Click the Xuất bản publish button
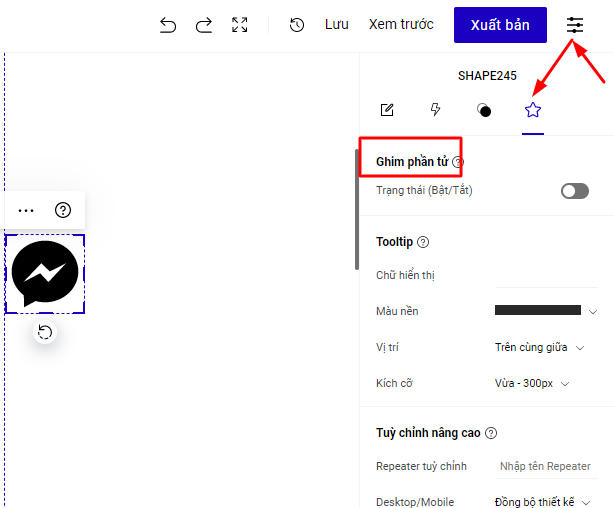Viewport: 614px width, 508px height. [x=500, y=25]
